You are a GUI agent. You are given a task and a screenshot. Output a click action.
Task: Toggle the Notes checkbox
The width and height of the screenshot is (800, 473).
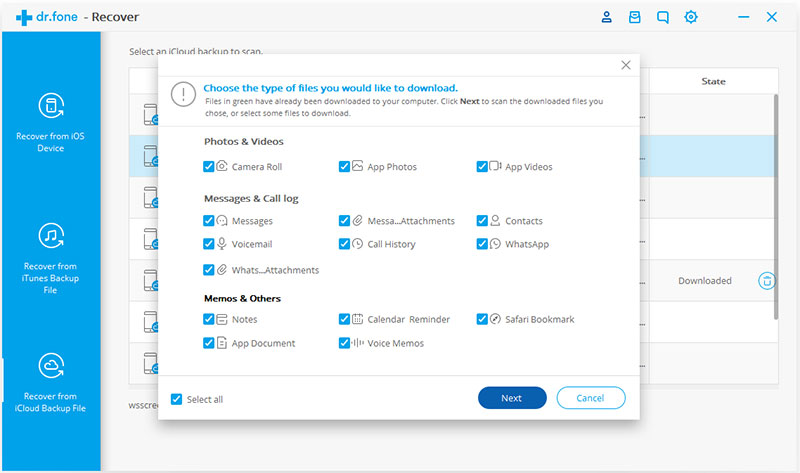[208, 319]
